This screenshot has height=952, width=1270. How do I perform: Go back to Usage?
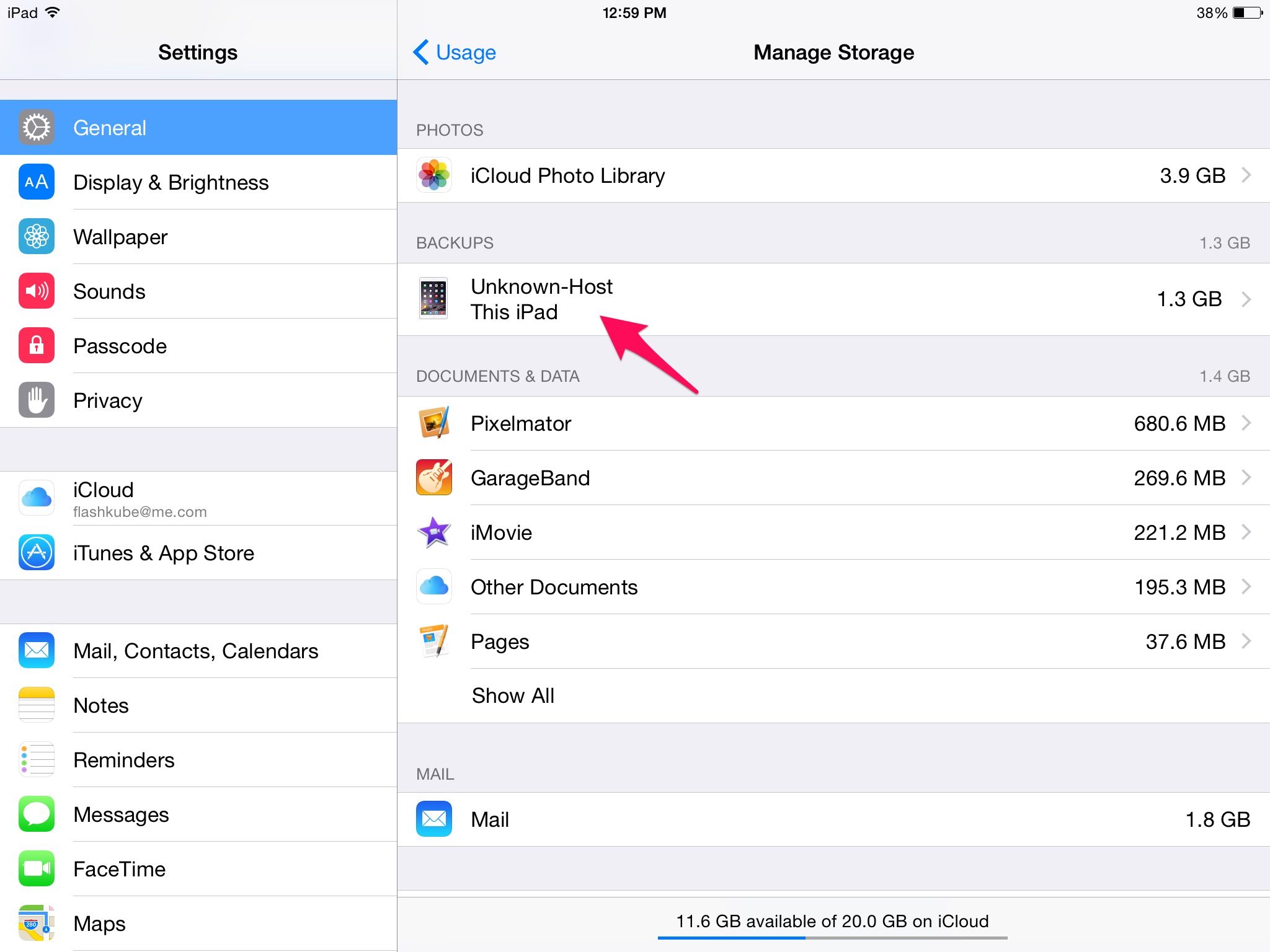point(455,53)
